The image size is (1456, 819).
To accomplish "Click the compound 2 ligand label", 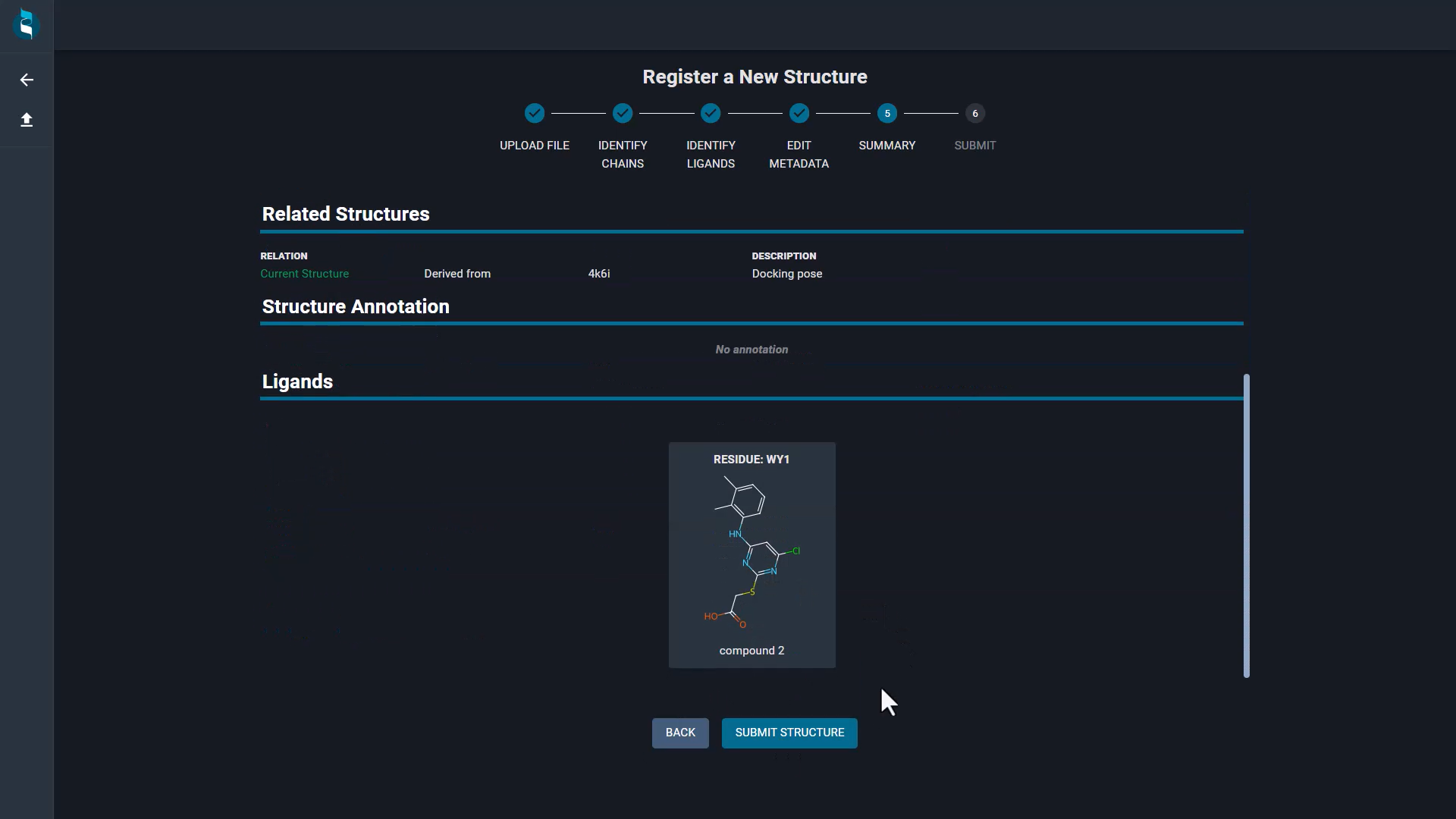I will [x=752, y=651].
